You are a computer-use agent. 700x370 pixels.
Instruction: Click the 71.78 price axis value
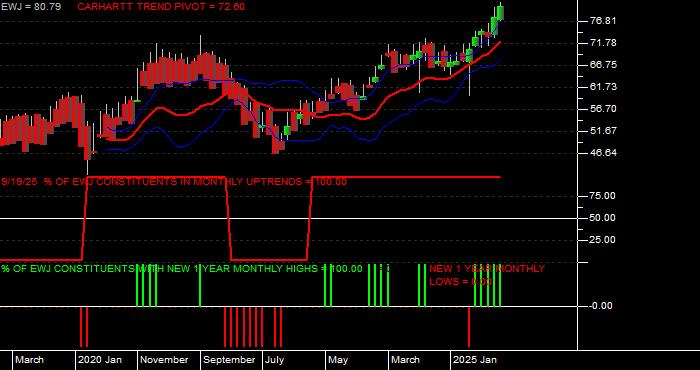603,43
